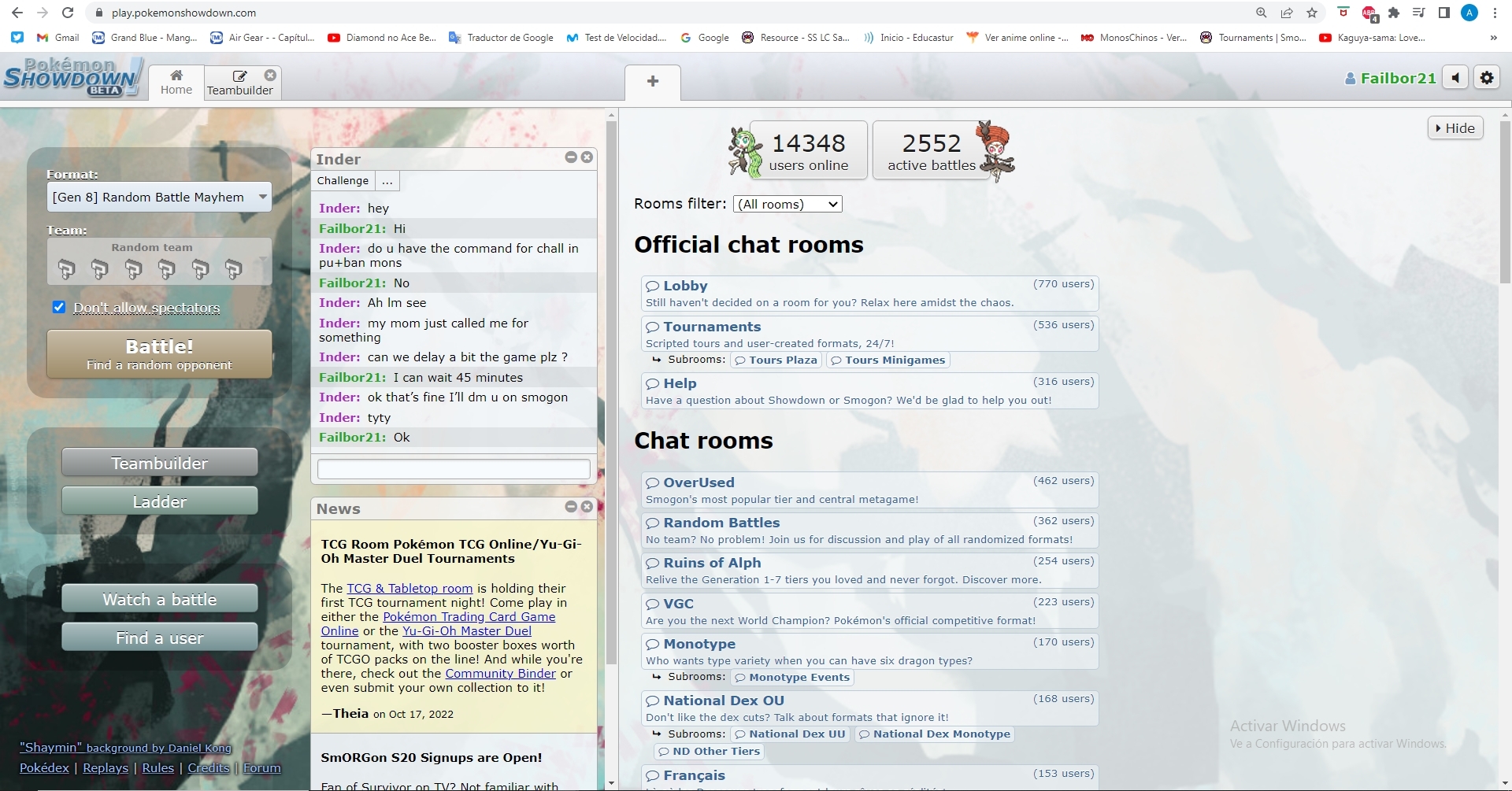The image size is (1512, 791).
Task: Bookmark this page with star icon
Action: click(x=1312, y=13)
